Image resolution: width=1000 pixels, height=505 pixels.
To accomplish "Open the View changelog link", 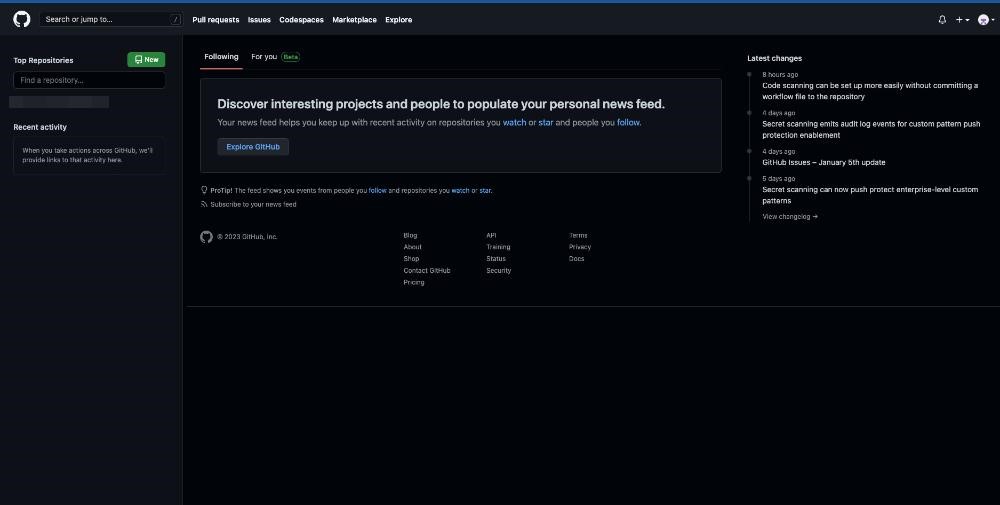I will [x=790, y=217].
